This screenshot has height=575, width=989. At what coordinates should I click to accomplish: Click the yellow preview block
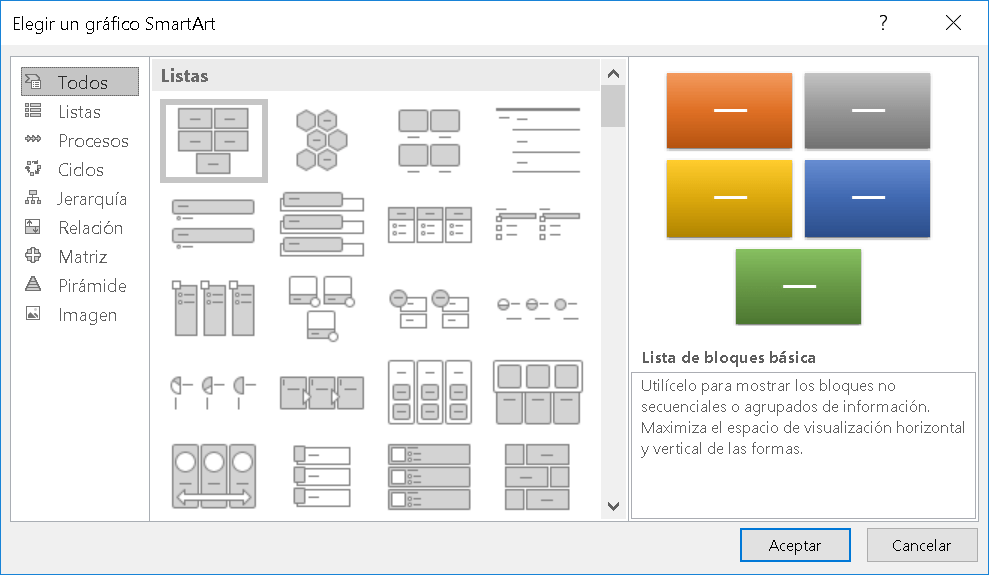coord(730,199)
